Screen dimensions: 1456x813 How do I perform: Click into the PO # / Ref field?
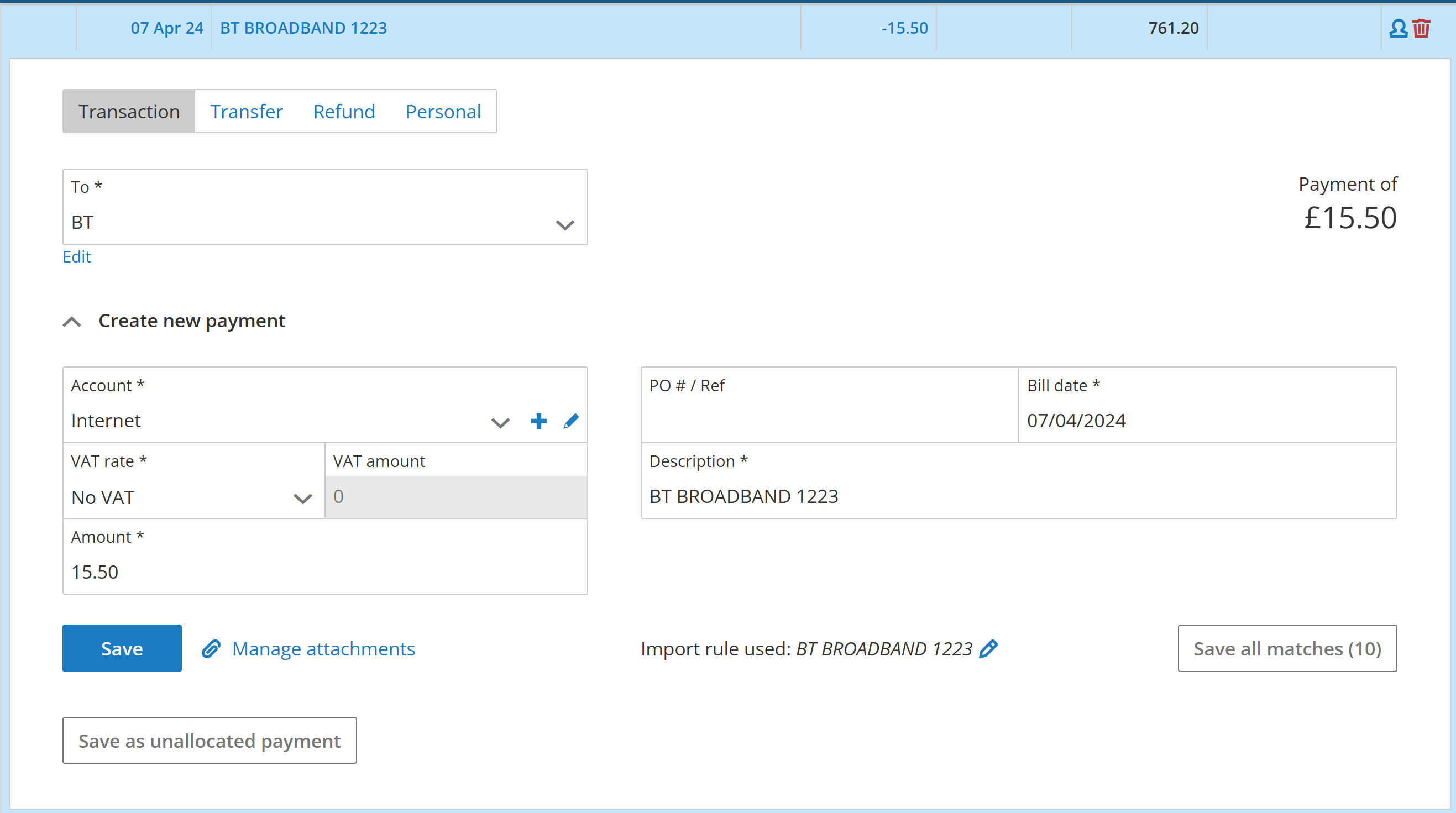pos(829,421)
